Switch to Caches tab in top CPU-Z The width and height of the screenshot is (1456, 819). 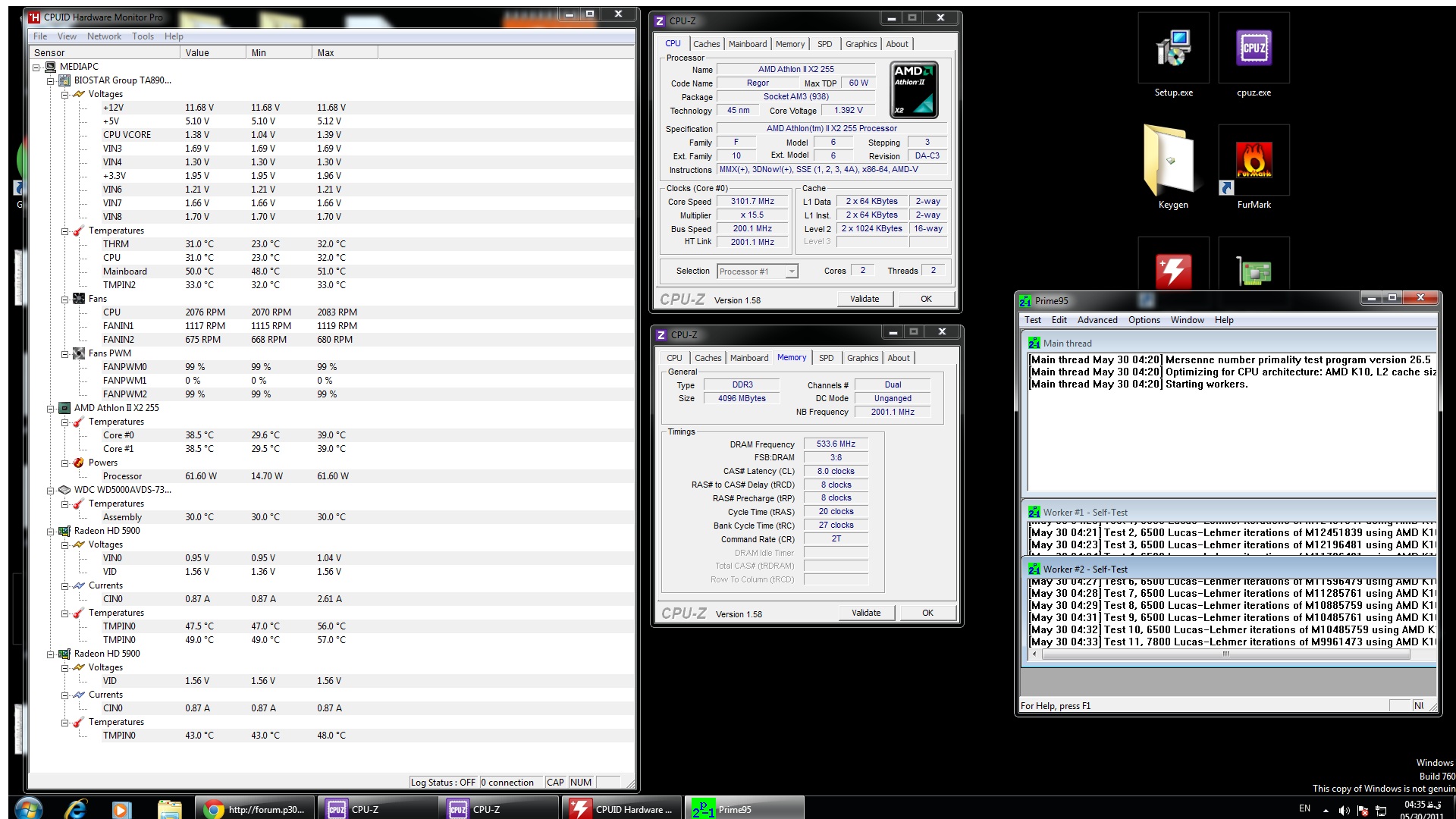(706, 44)
